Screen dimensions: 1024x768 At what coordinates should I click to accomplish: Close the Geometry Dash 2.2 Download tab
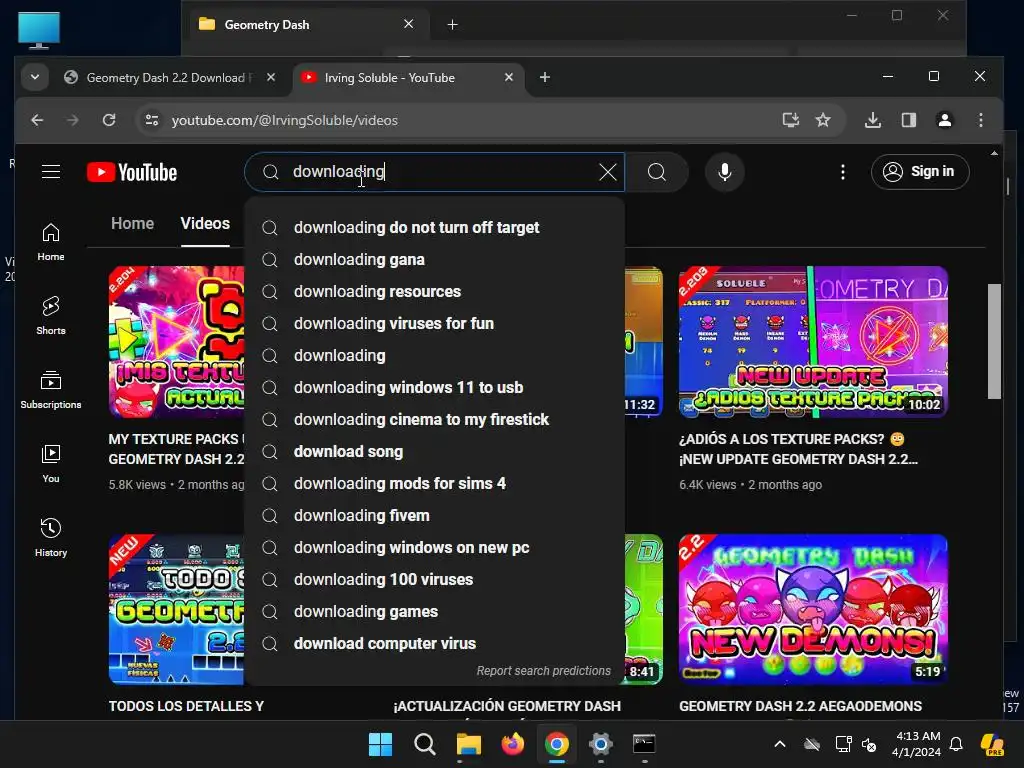[271, 77]
